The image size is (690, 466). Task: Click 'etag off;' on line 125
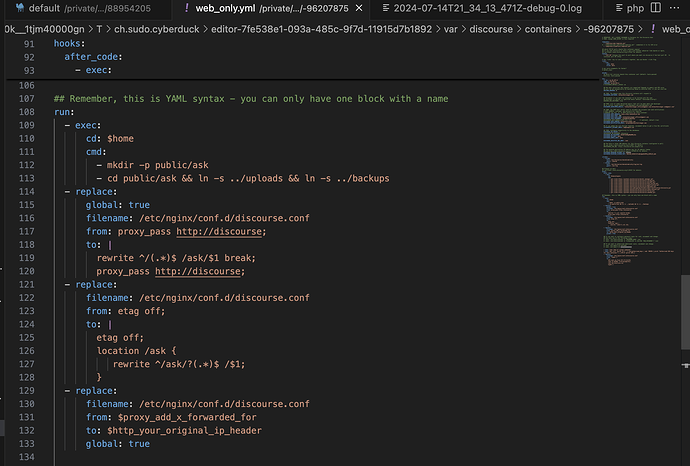(120, 338)
